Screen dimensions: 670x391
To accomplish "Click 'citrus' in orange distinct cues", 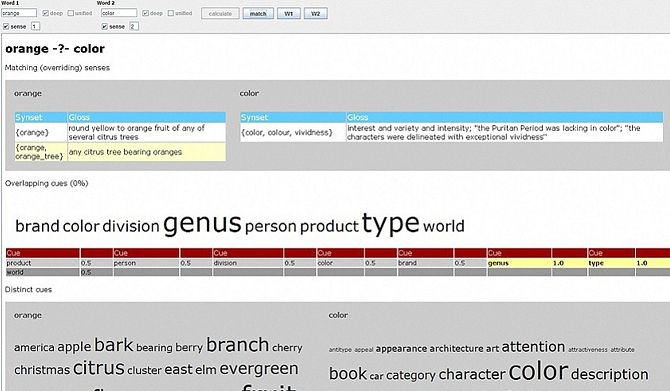I will [x=99, y=368].
